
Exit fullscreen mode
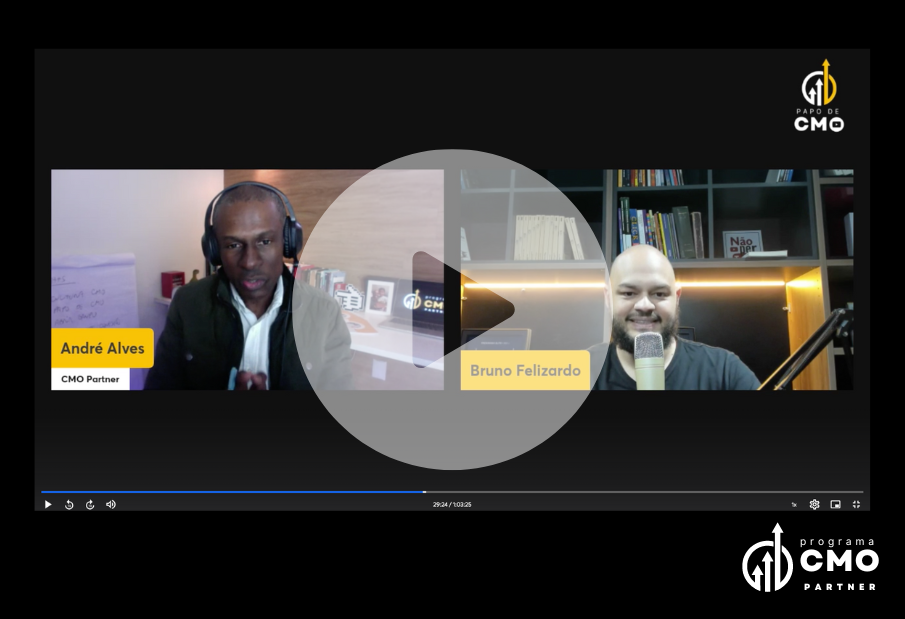pyautogui.click(x=856, y=505)
